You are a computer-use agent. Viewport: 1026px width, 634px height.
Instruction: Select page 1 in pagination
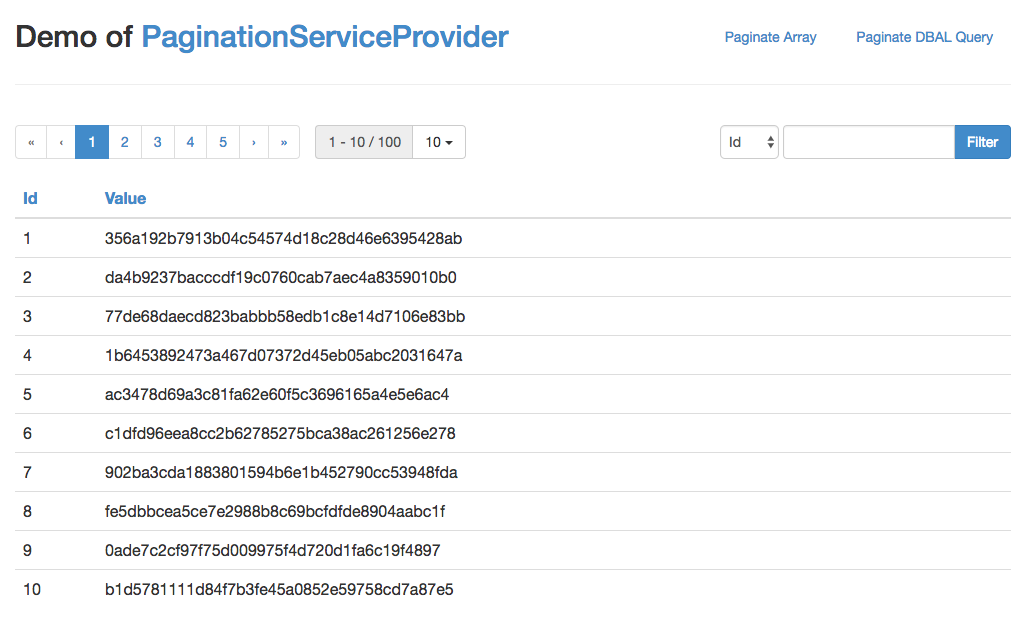click(92, 142)
